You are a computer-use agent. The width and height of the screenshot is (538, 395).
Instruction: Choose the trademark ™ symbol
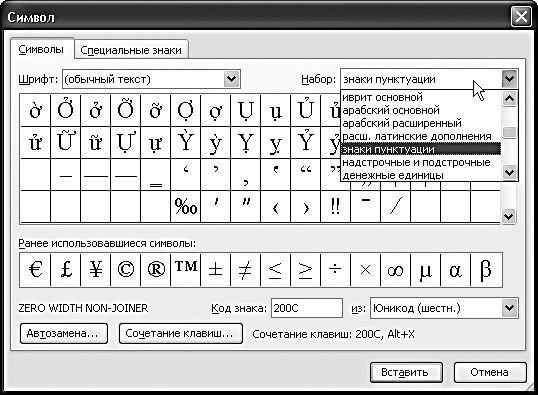pos(186,270)
